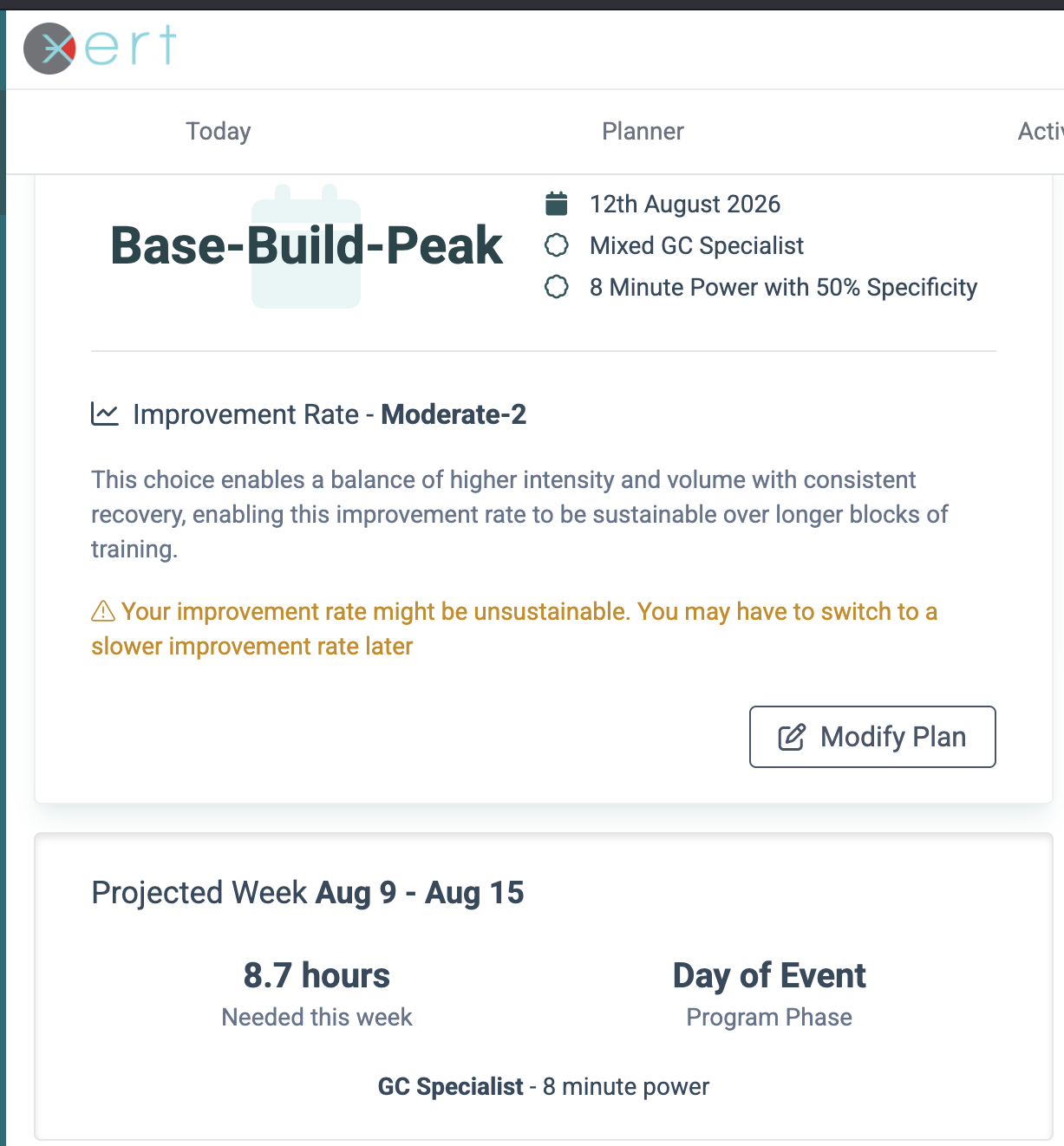The height and width of the screenshot is (1146, 1064).
Task: Click the 8.7 hours needed value
Action: pos(317,975)
